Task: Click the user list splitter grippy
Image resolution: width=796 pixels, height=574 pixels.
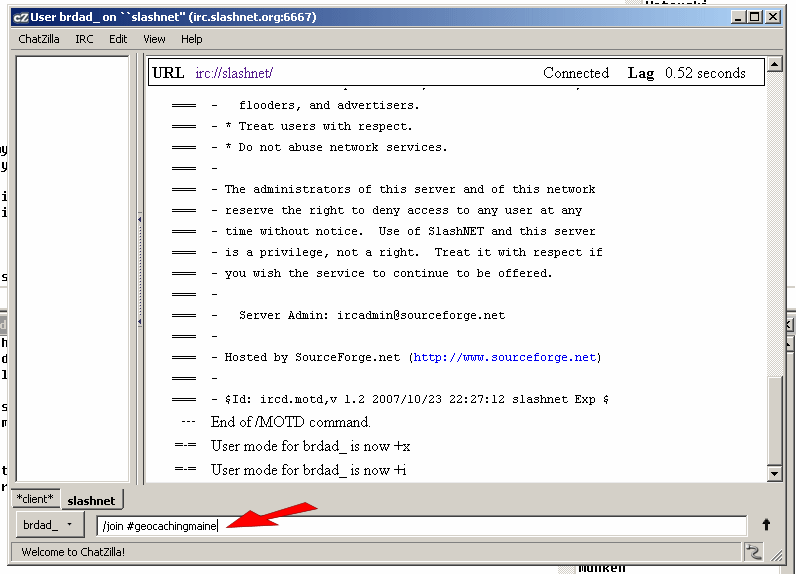Action: click(139, 270)
